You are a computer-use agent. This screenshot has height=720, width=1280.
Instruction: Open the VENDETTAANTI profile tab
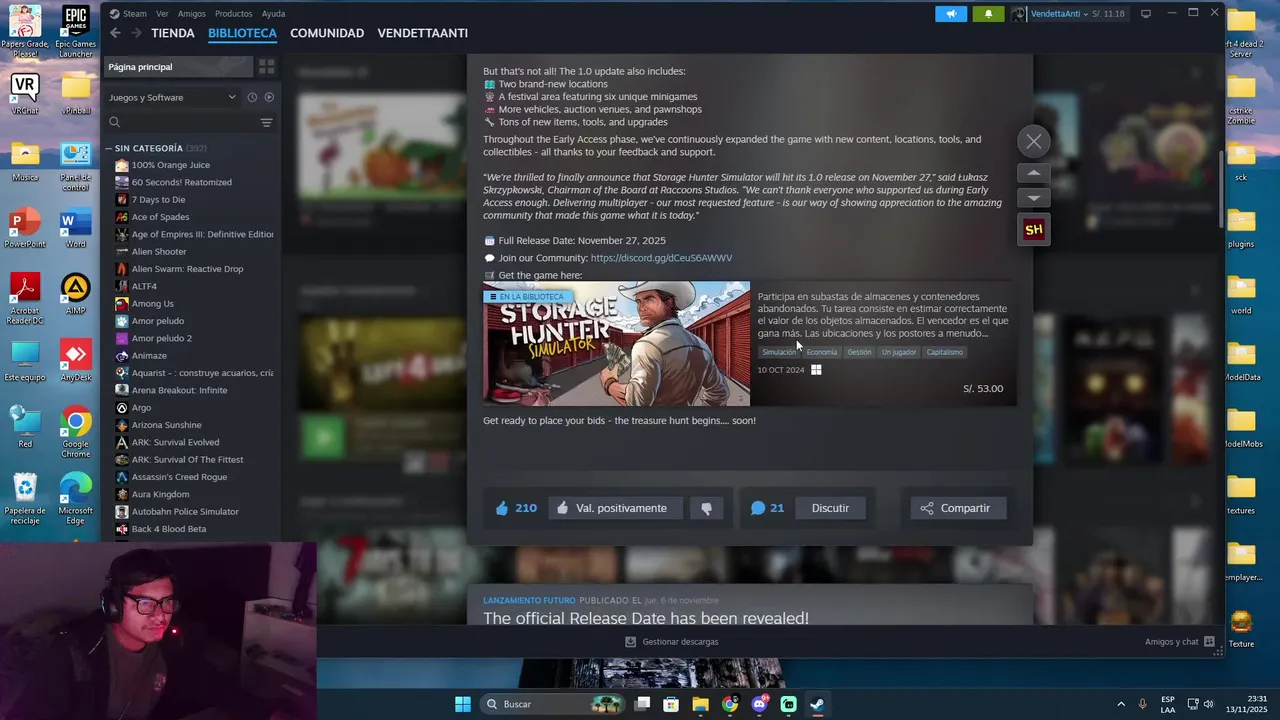coord(422,33)
